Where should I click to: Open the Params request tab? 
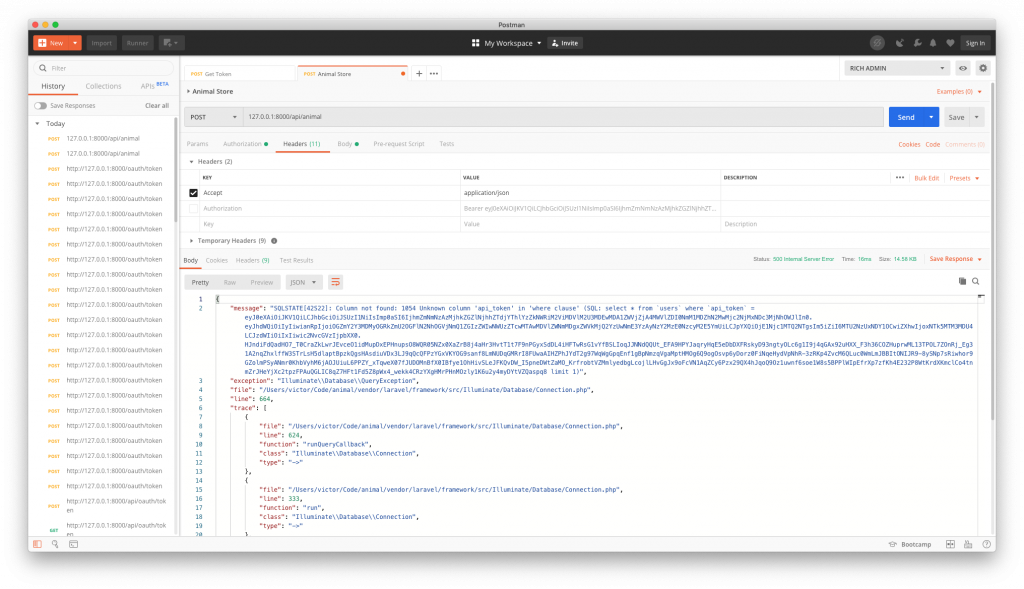point(197,144)
